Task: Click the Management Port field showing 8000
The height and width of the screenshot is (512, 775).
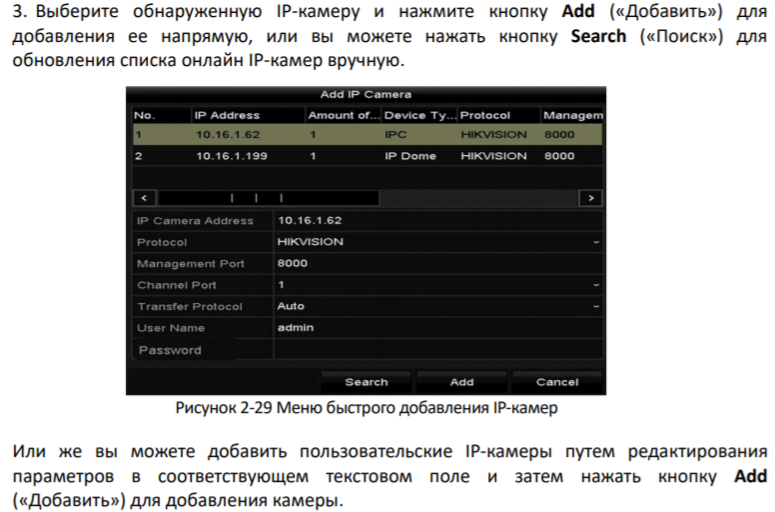Action: [438, 264]
